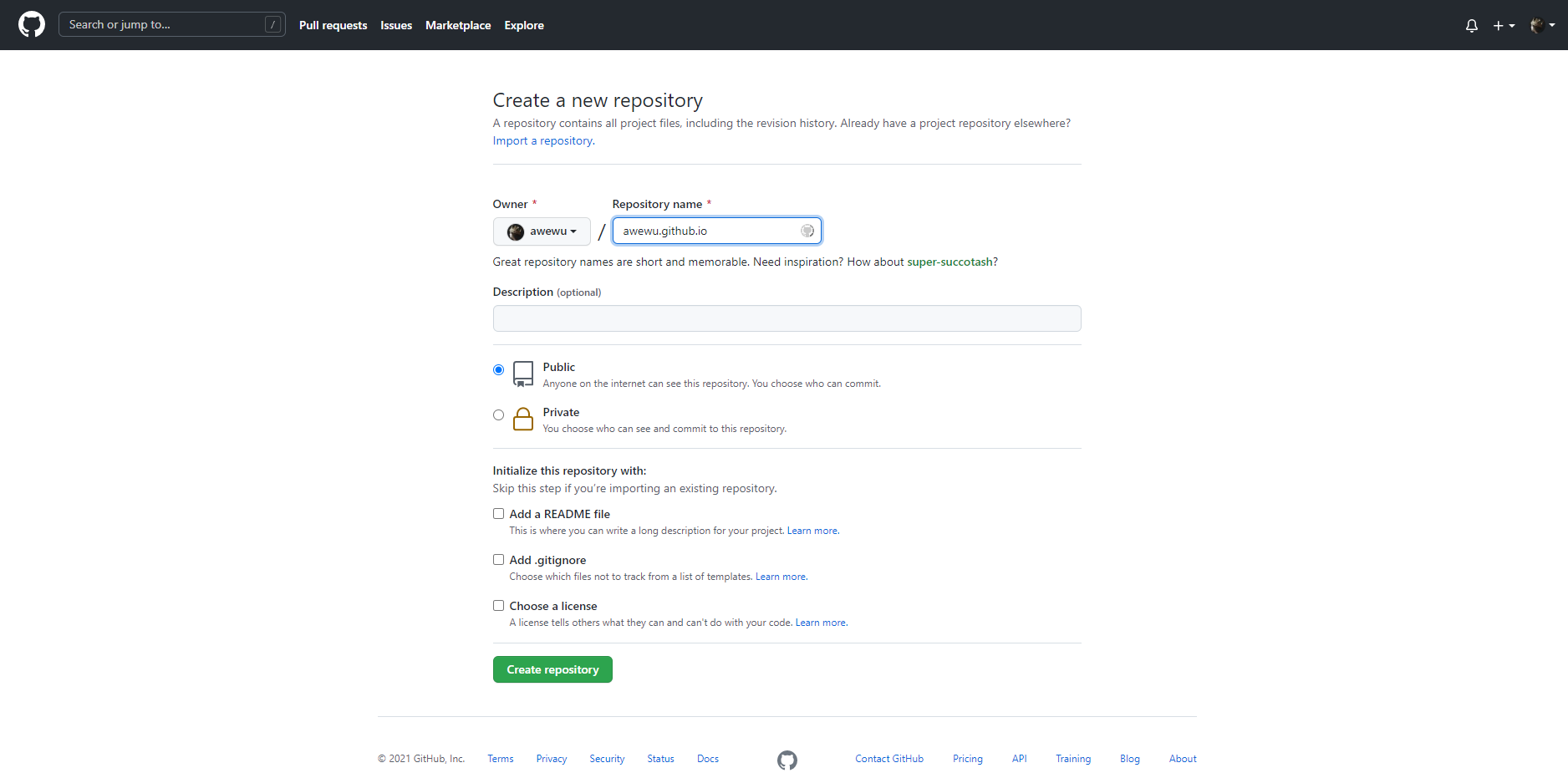This screenshot has height=773, width=1568.
Task: Check Add a README file
Action: [498, 513]
